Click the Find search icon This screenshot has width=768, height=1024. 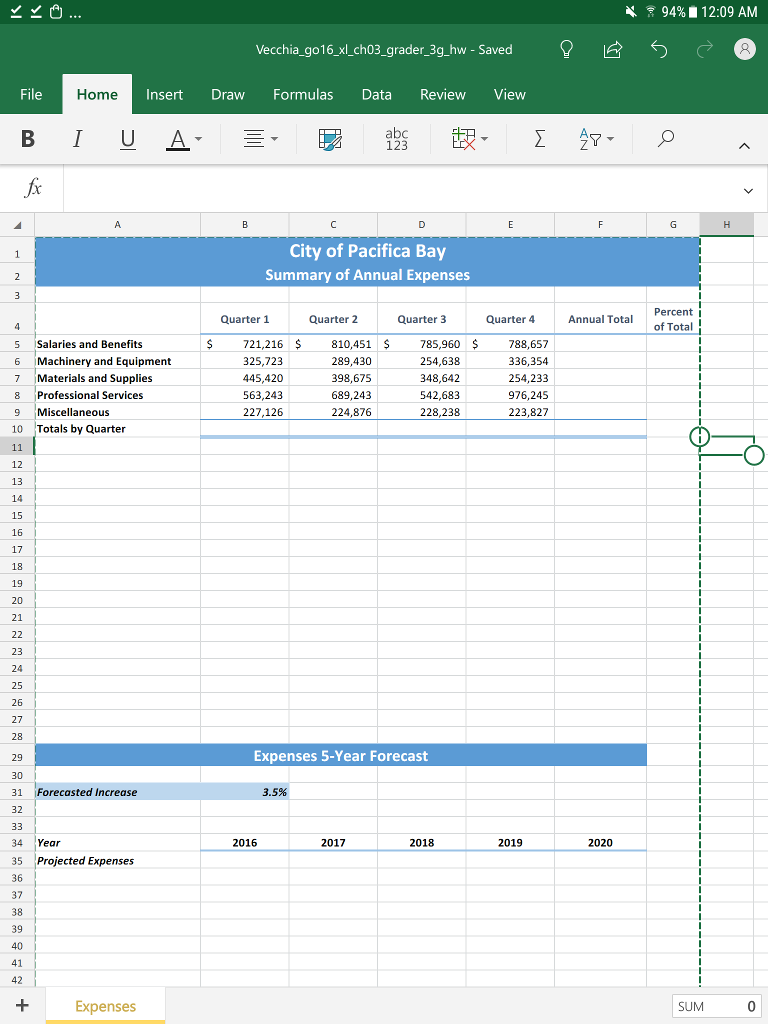[x=664, y=142]
